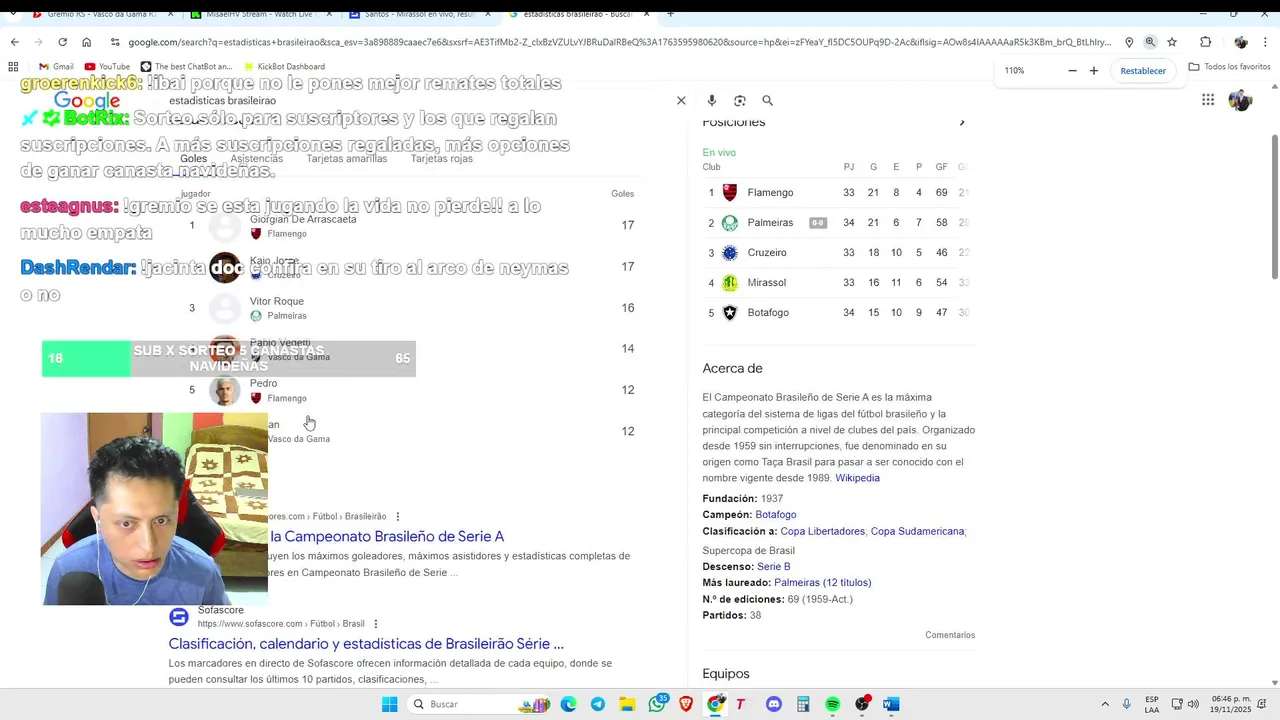Open Palmeiras row in standings
Screen dimensions: 1280x720
836,223
